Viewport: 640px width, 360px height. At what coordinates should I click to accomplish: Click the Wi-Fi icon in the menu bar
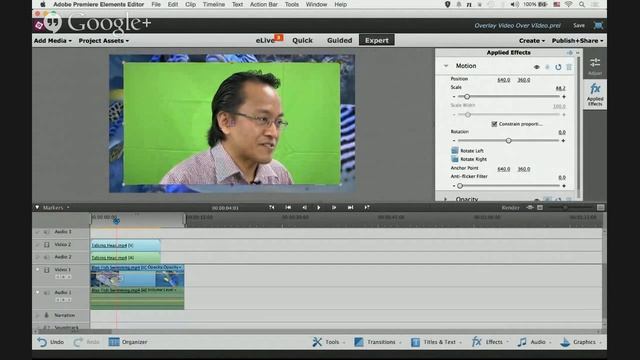click(x=569, y=4)
